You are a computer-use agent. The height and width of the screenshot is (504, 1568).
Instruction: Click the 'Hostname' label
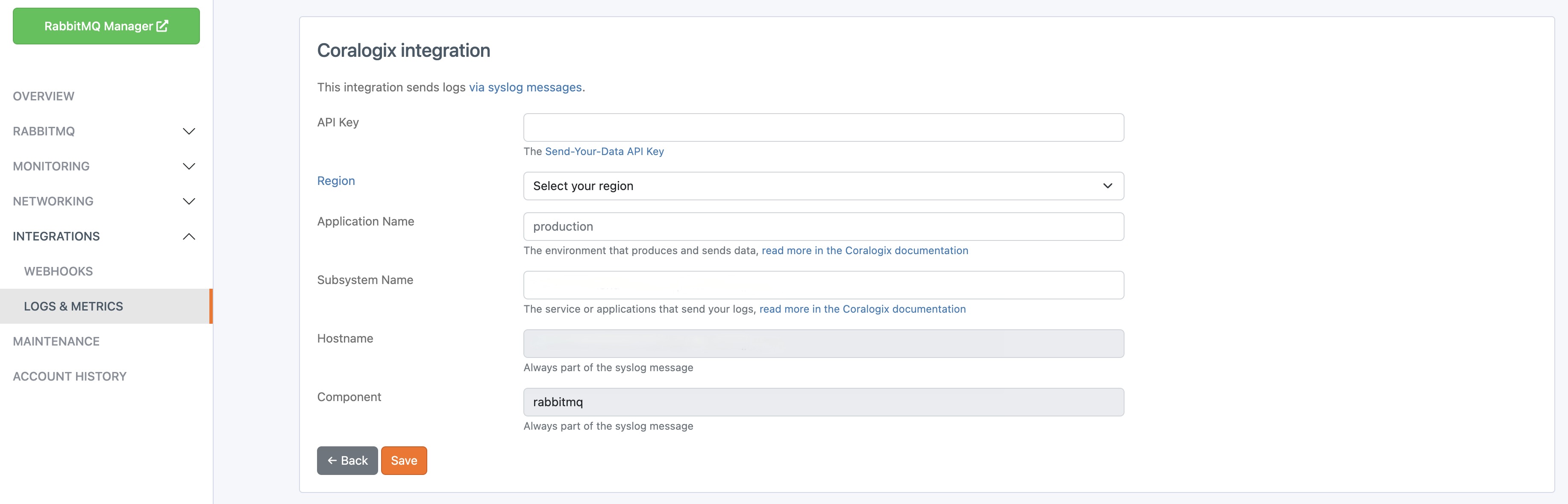tap(345, 338)
